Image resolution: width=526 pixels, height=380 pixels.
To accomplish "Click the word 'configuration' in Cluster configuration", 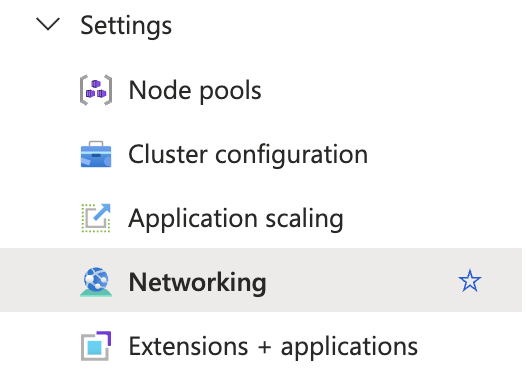I will 292,155.
